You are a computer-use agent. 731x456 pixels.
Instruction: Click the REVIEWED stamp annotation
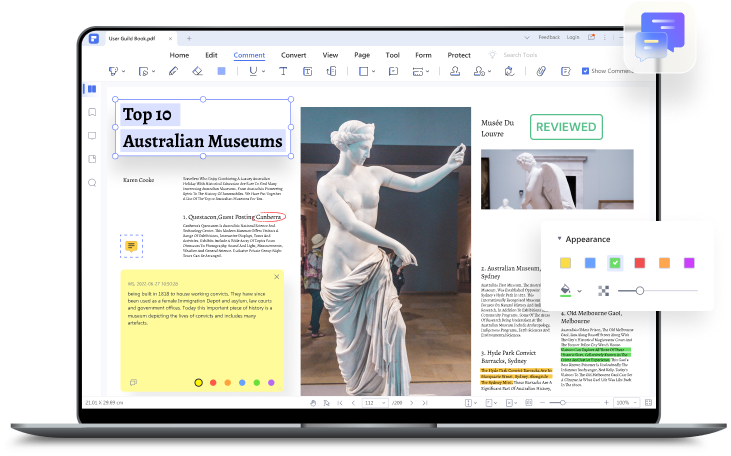[566, 127]
